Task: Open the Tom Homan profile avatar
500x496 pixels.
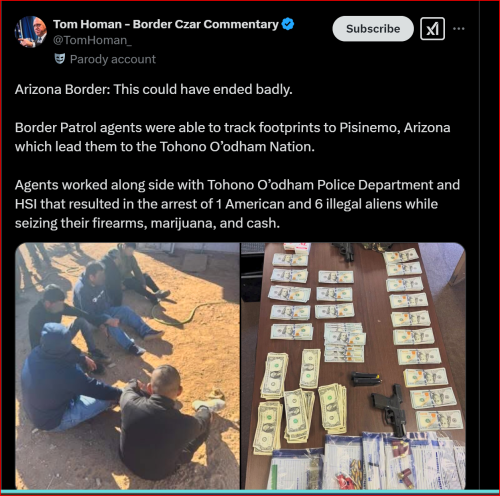Action: pos(31,32)
